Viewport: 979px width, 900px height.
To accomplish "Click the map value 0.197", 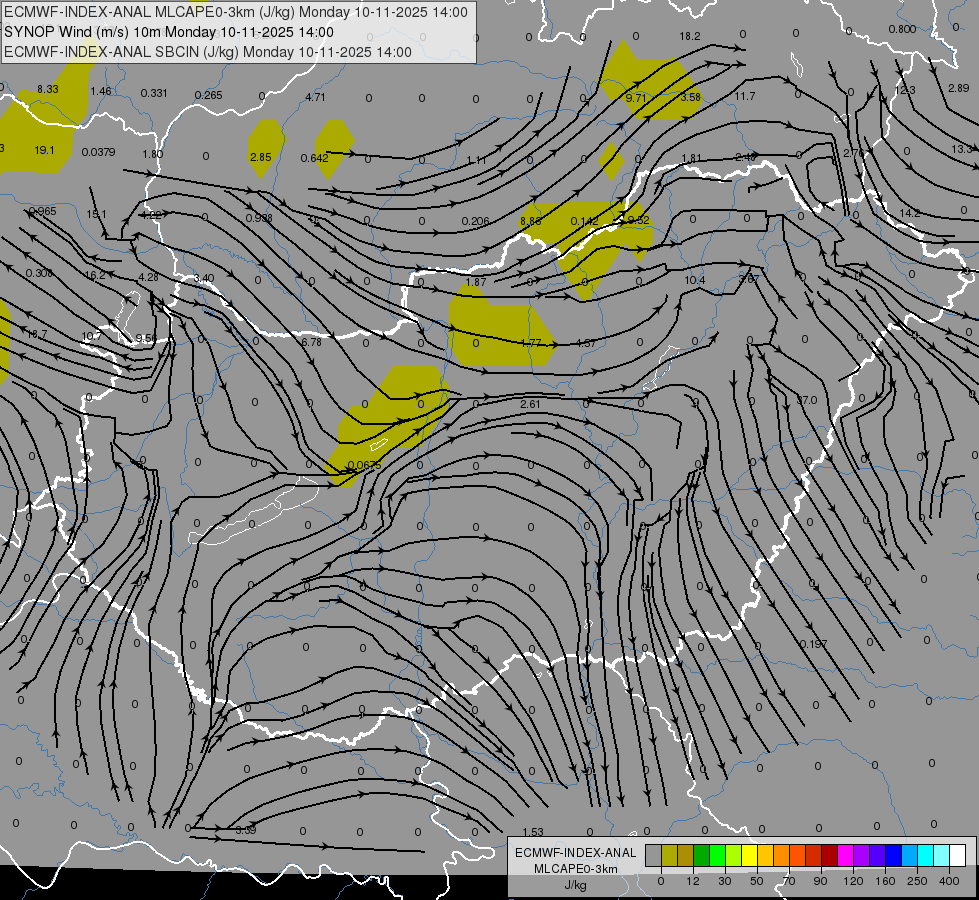I will pos(814,644).
